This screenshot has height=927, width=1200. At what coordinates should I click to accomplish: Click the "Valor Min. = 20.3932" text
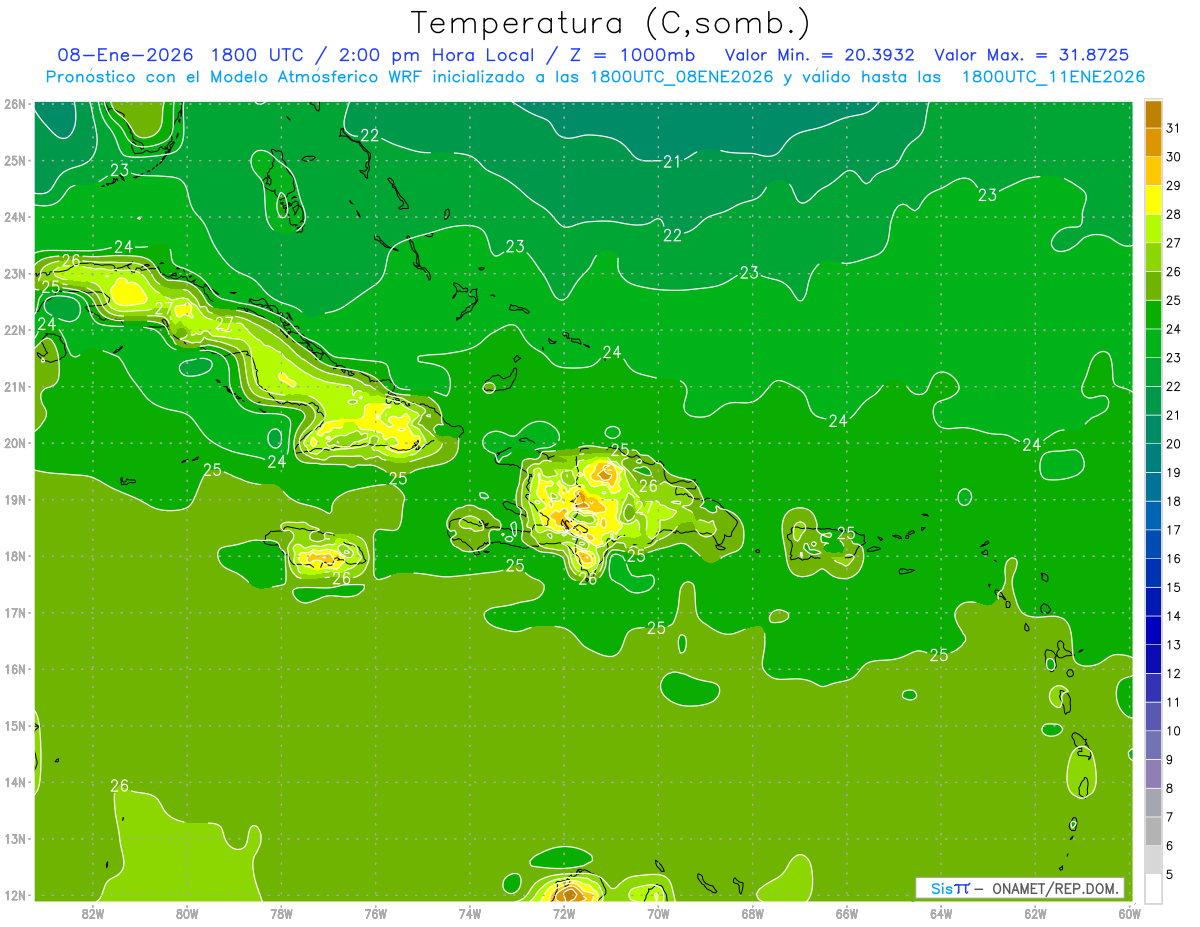pos(821,55)
